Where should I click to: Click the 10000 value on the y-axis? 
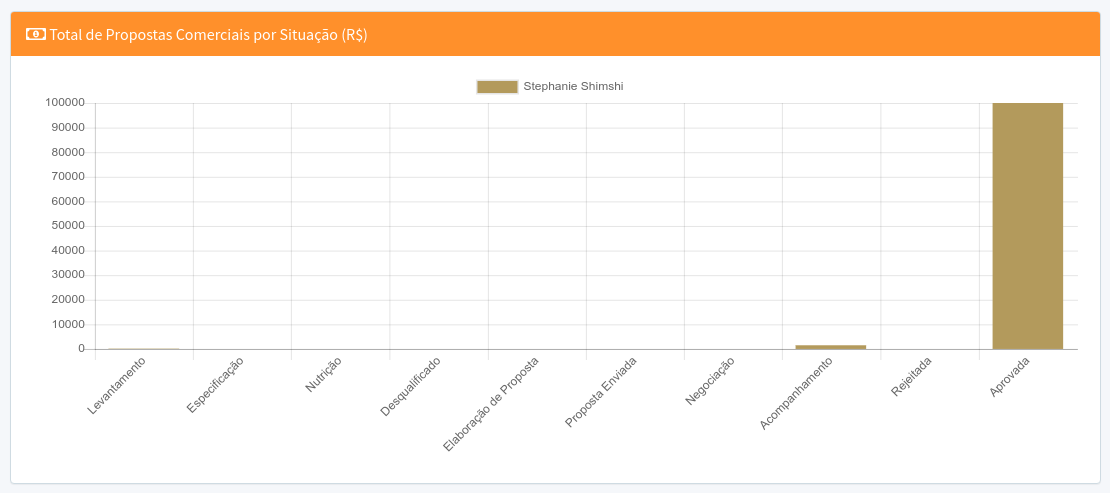pos(67,324)
